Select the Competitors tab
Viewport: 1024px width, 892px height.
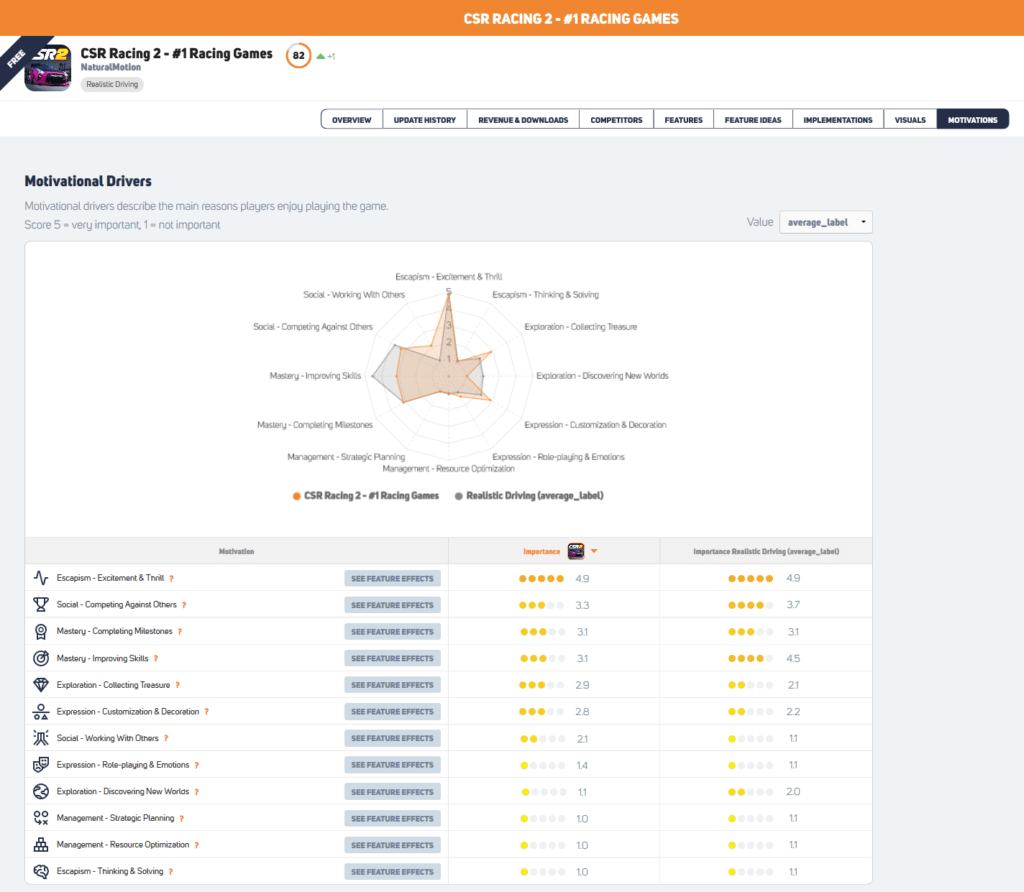point(616,119)
